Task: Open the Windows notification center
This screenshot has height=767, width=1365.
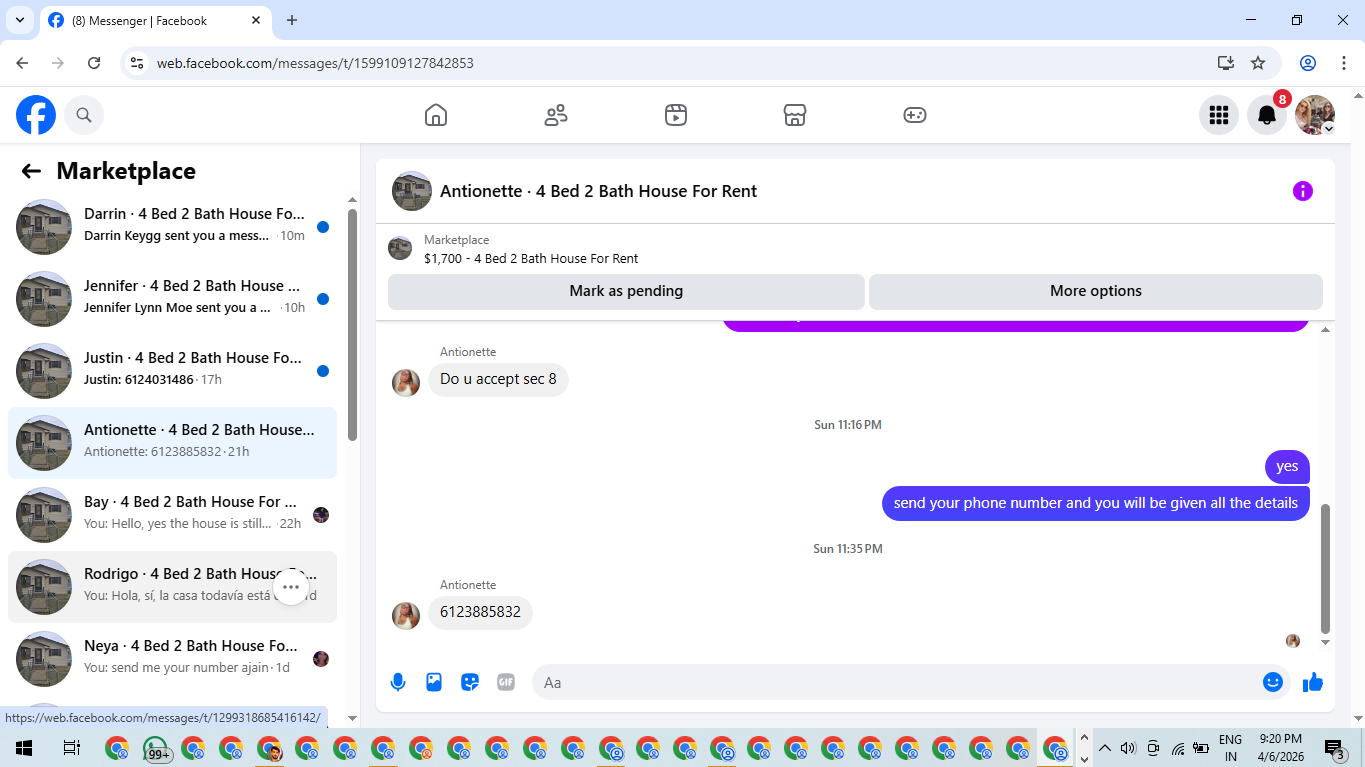Action: [1336, 748]
